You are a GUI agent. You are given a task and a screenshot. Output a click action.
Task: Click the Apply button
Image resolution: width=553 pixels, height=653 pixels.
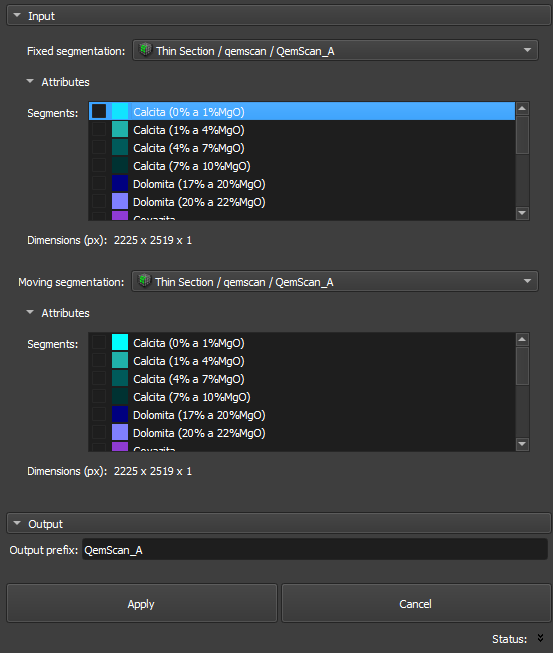(x=142, y=603)
